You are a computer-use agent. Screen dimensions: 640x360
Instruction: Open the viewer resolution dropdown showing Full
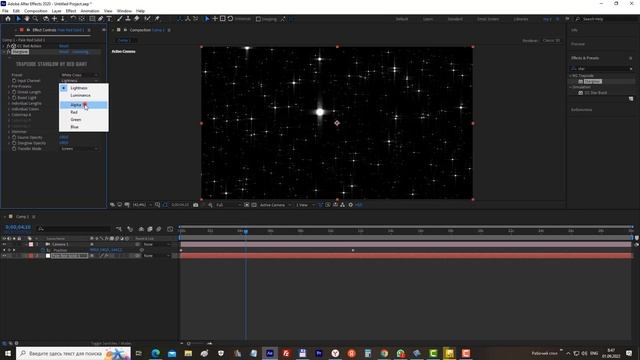pos(228,205)
